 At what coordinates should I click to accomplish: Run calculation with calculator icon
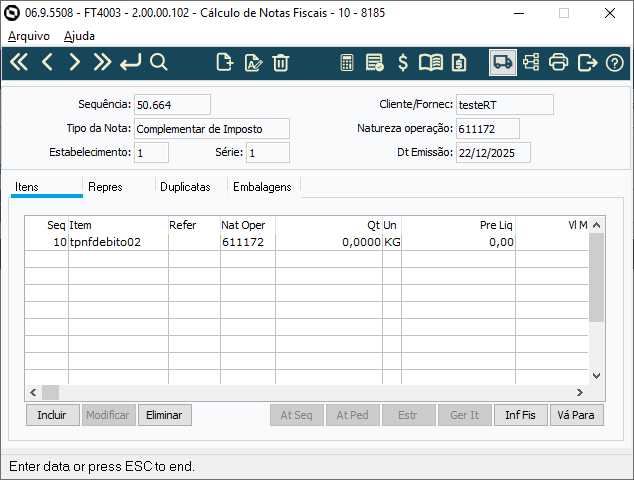[347, 63]
